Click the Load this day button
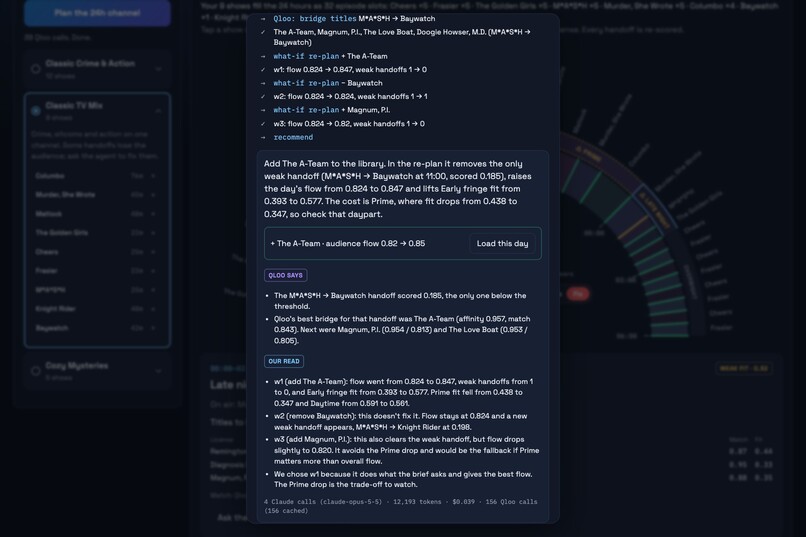Image resolution: width=806 pixels, height=537 pixels. pyautogui.click(x=502, y=244)
